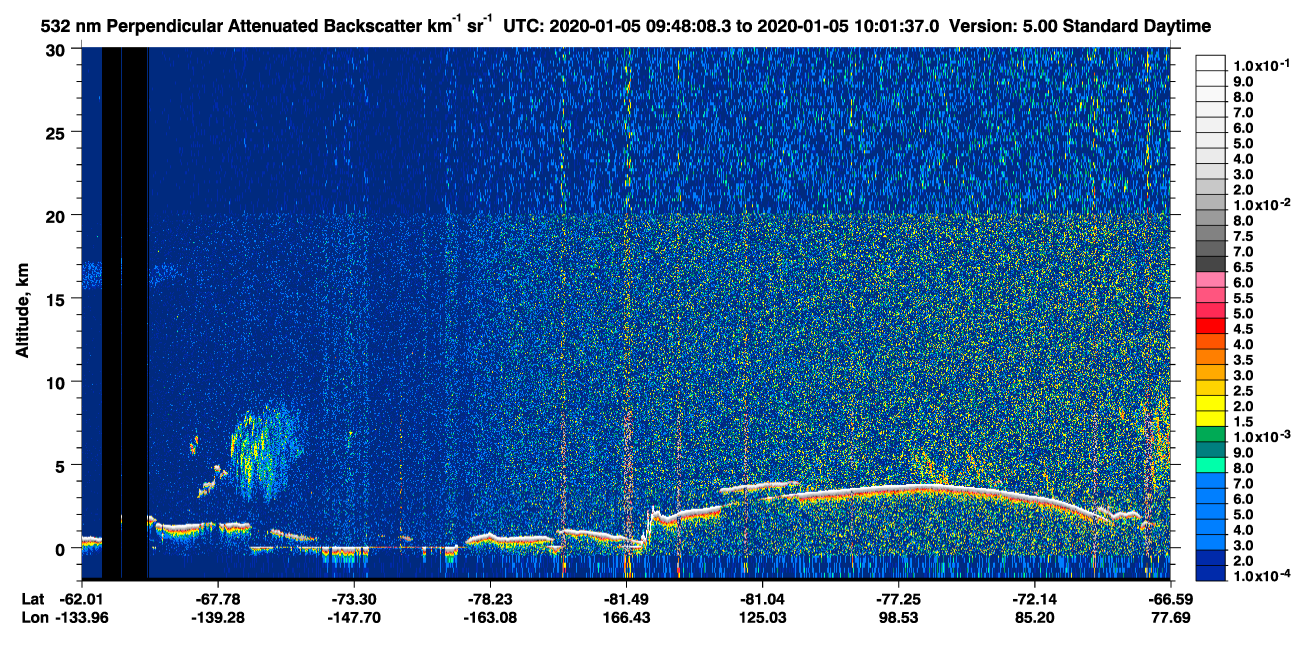Image resolution: width=1300 pixels, height=667 pixels.
Task: Click longitude value "125.03"
Action: coord(762,617)
